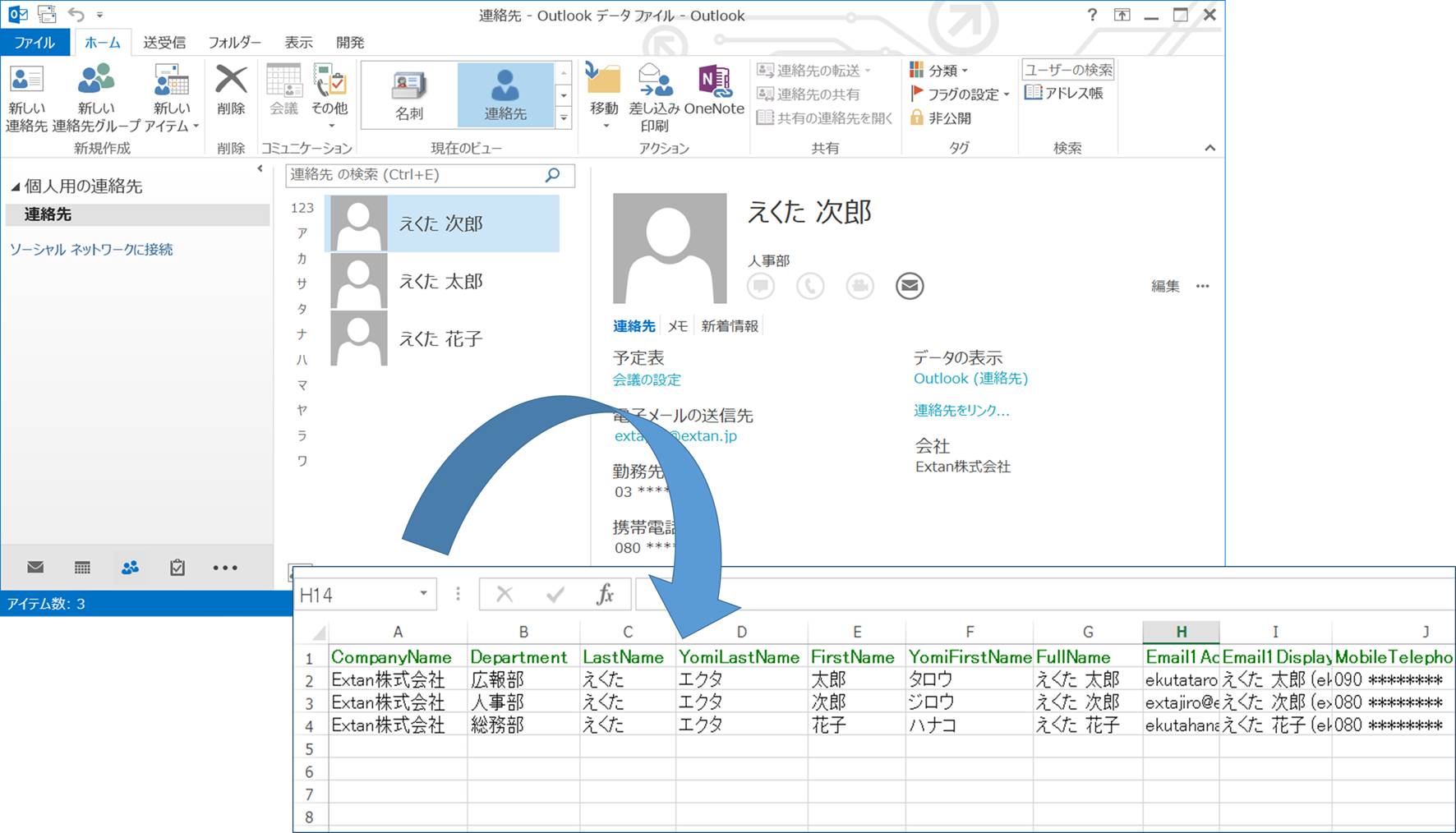Select contact えくた 花子 in the list
This screenshot has width=1456, height=833.
coord(444,338)
